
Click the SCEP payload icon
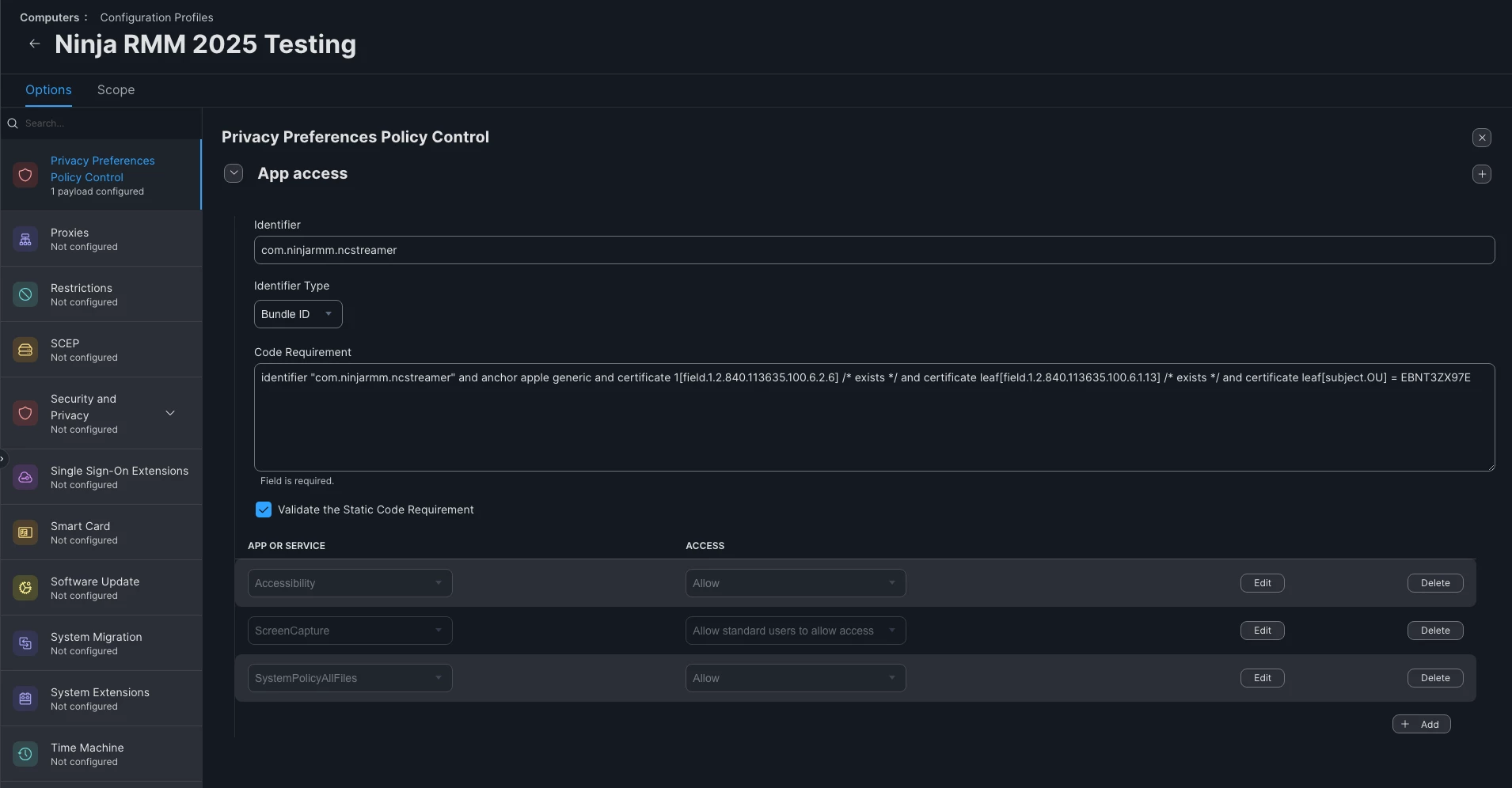pos(25,350)
